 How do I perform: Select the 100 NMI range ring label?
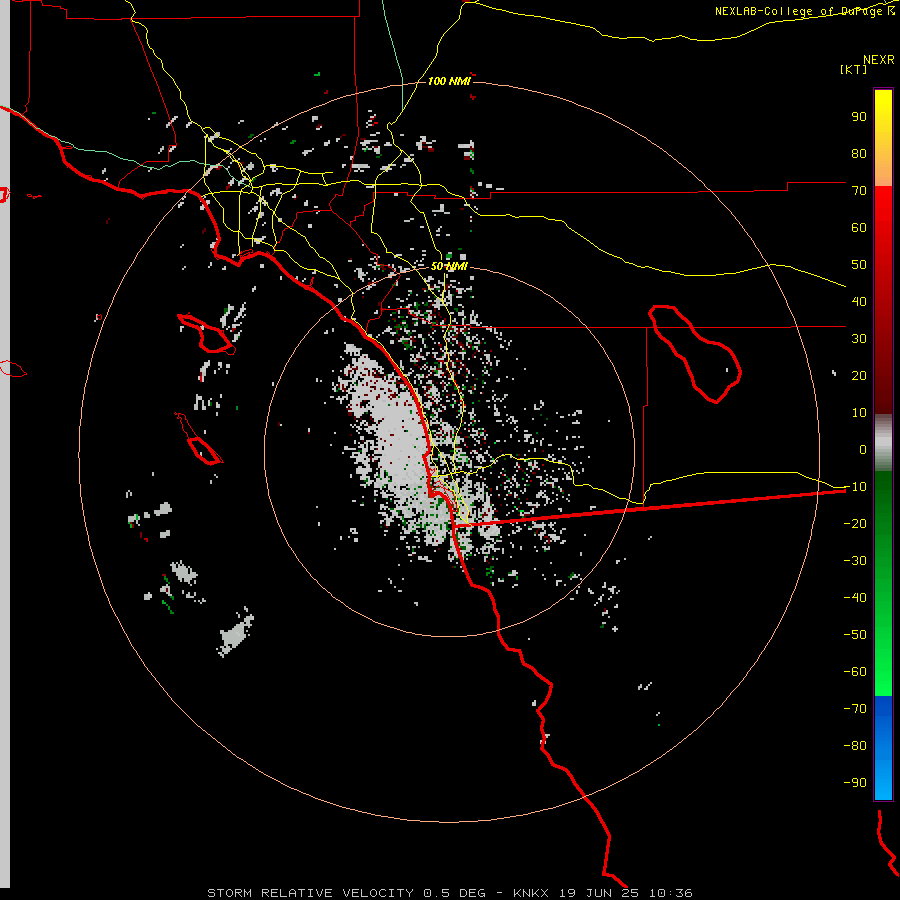click(449, 81)
